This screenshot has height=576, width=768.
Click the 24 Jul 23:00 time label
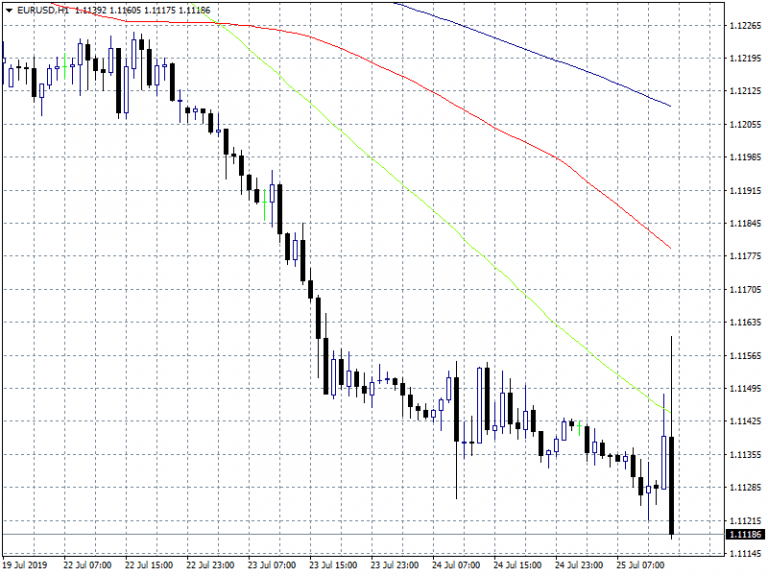pos(577,564)
